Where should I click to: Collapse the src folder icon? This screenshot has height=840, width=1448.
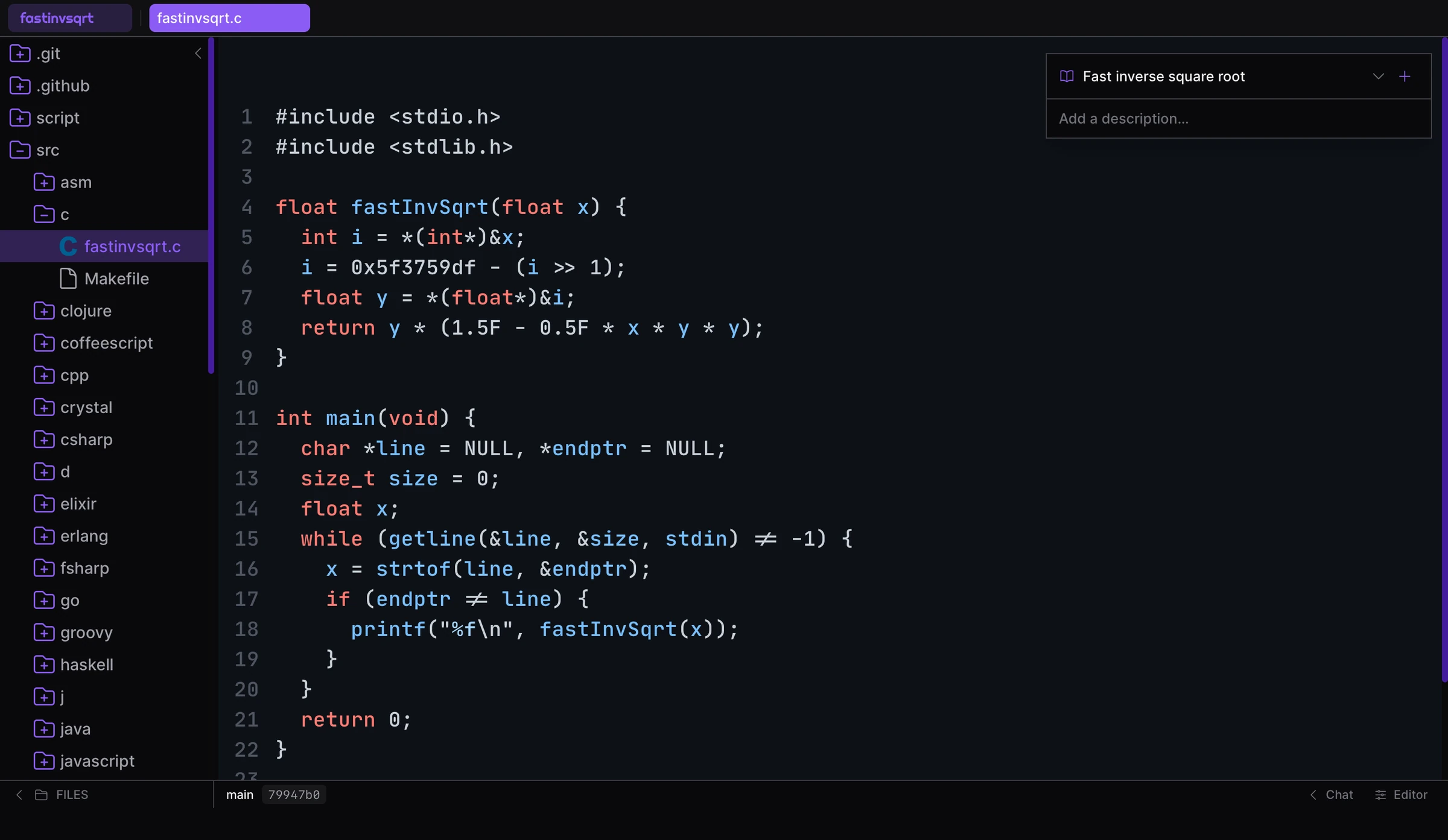point(20,150)
